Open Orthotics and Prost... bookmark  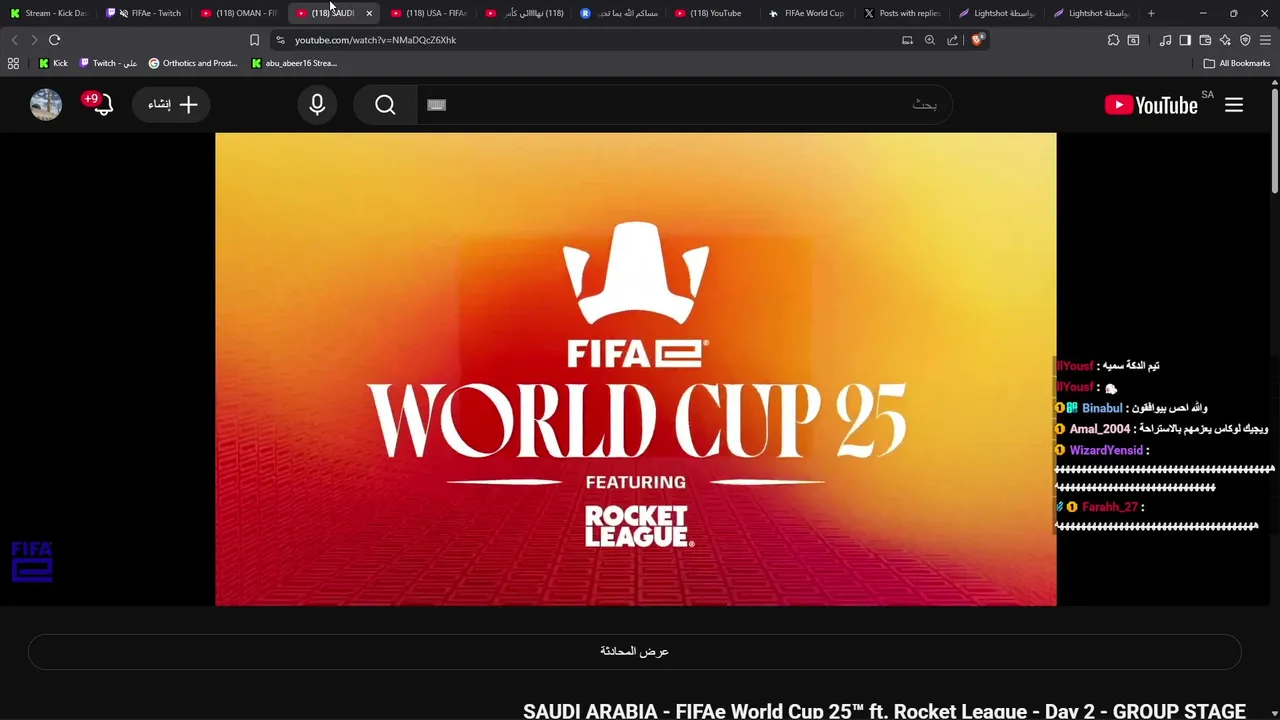coord(193,63)
